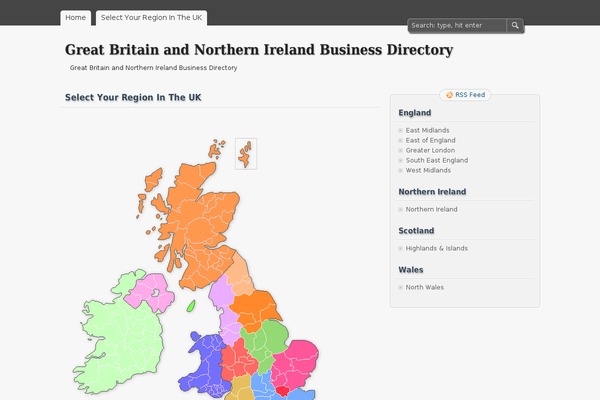600x400 pixels.
Task: Open the East Midlands link
Action: pos(427,130)
